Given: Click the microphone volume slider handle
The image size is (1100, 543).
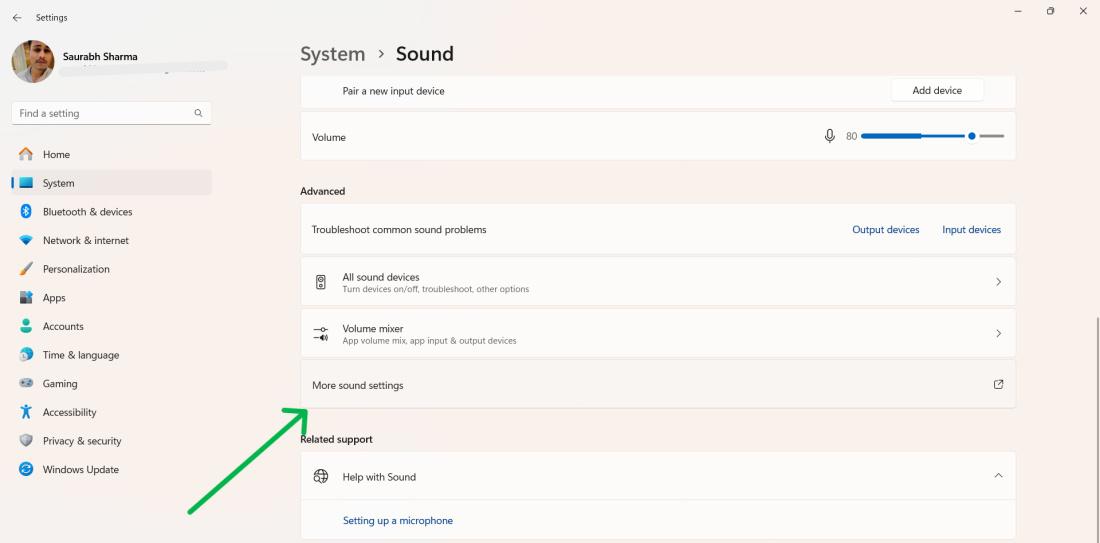Looking at the screenshot, I should 972,136.
